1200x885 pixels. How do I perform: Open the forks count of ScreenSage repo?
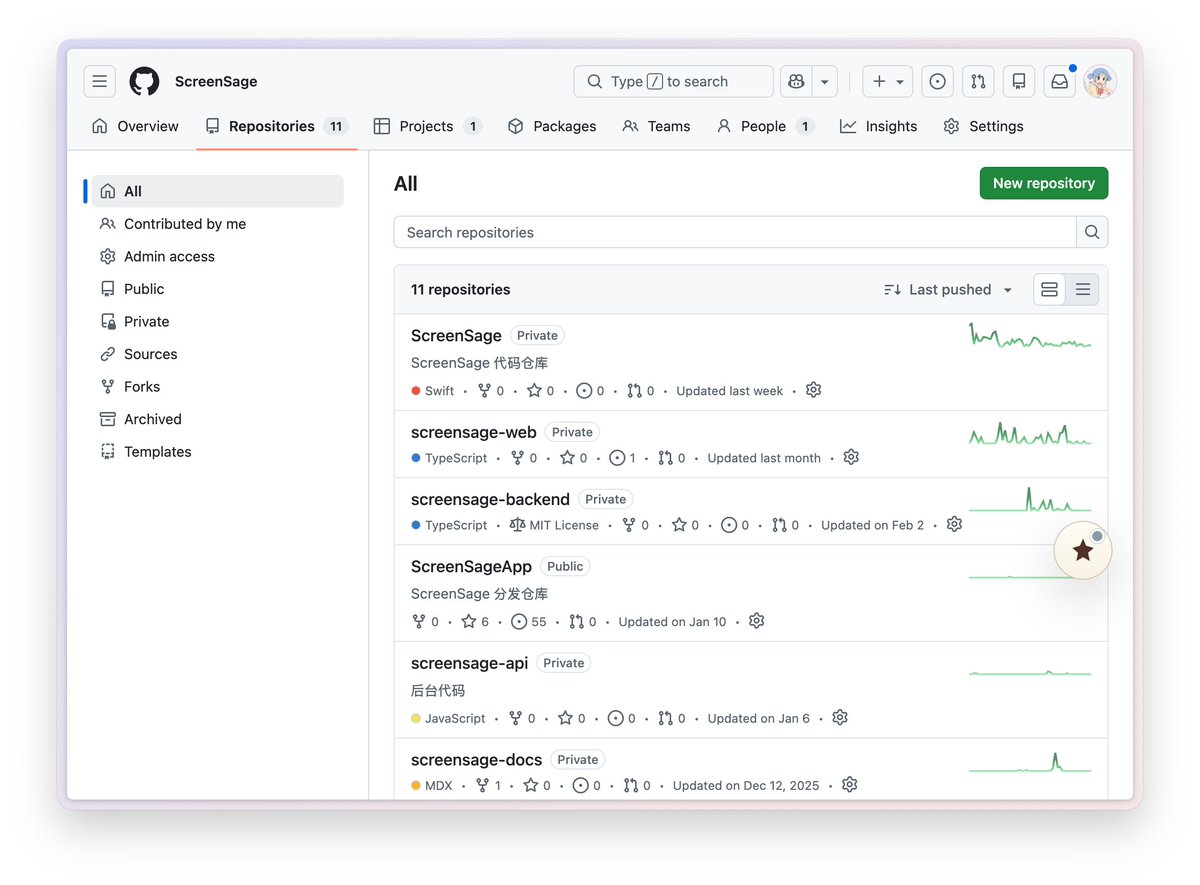pos(491,391)
